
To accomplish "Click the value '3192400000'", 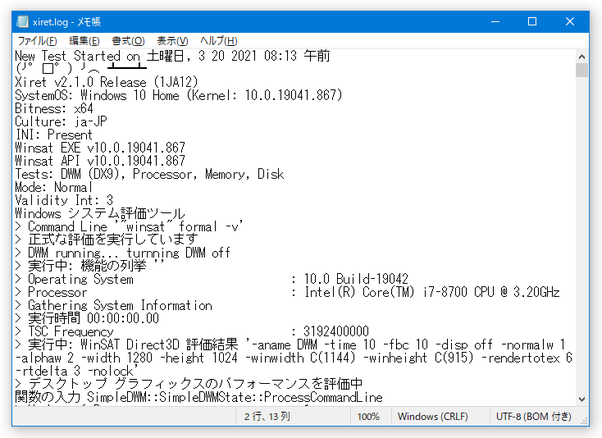I will pyautogui.click(x=336, y=332).
